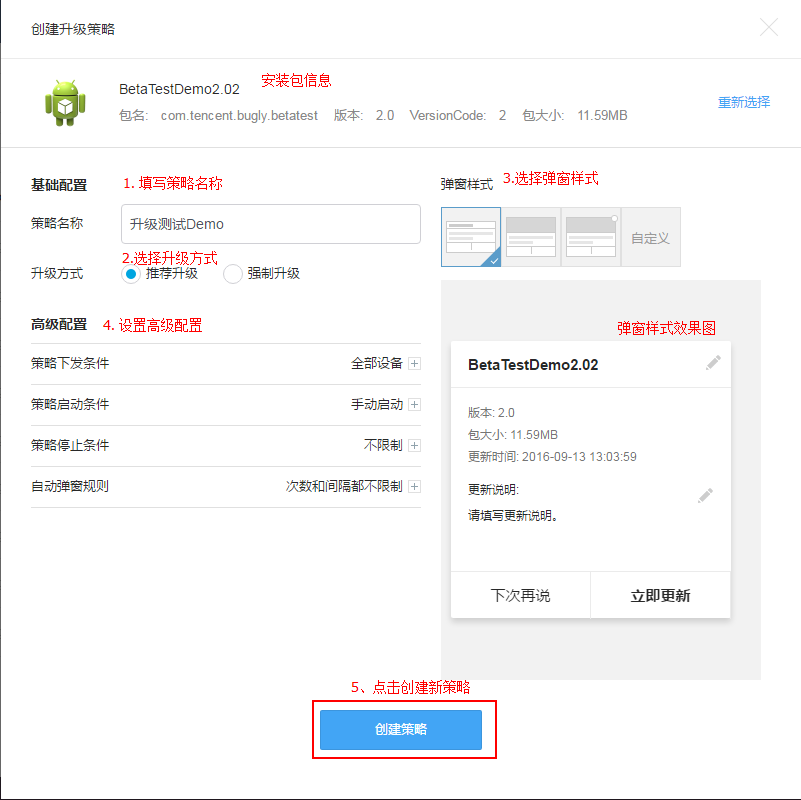This screenshot has height=800, width=801.
Task: Expand 自动弹窗规则 plus icon
Action: click(414, 487)
